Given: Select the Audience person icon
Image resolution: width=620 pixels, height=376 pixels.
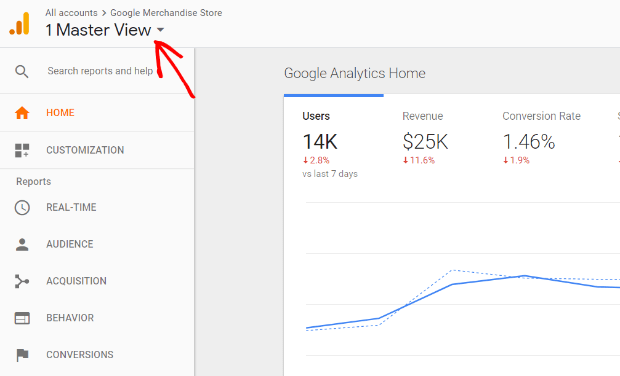Looking at the screenshot, I should pos(22,244).
